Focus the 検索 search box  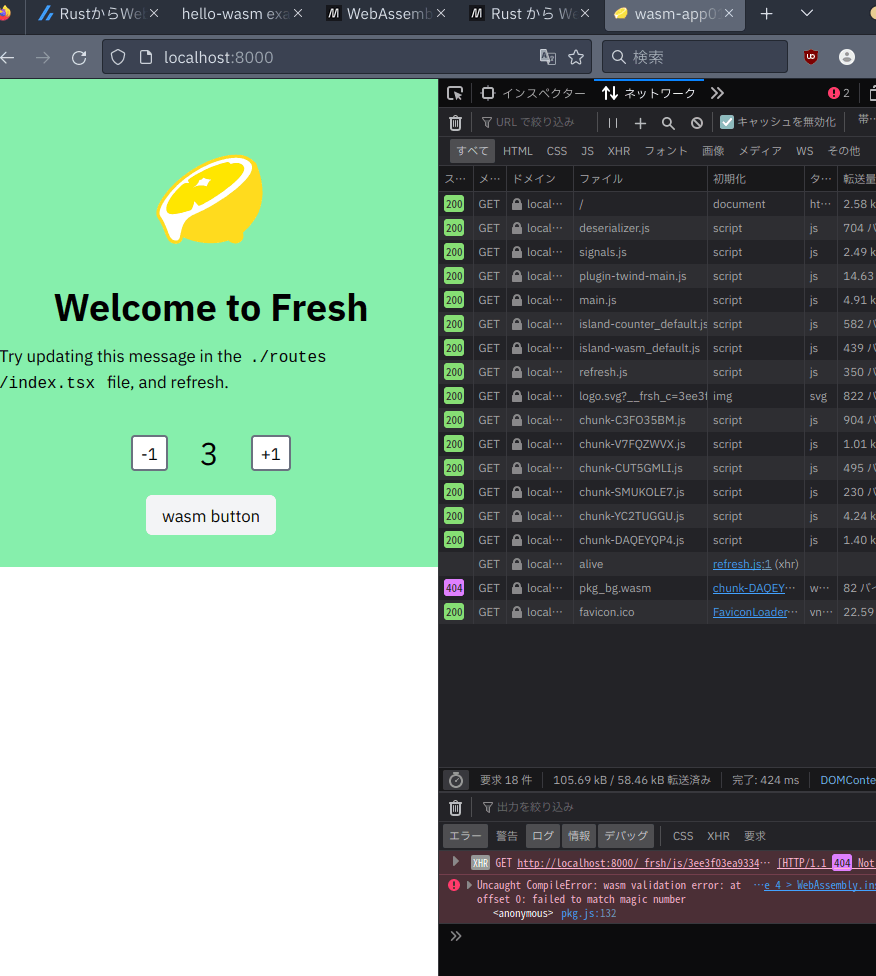[695, 57]
